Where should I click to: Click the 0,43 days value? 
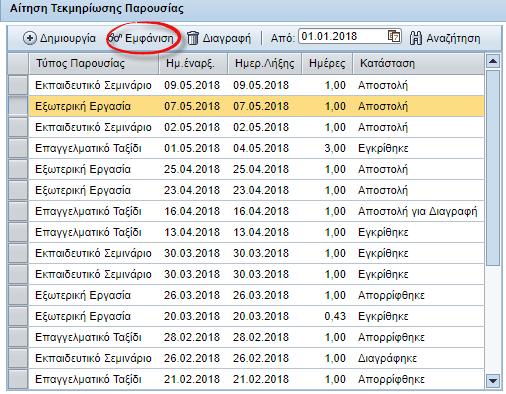tap(335, 316)
